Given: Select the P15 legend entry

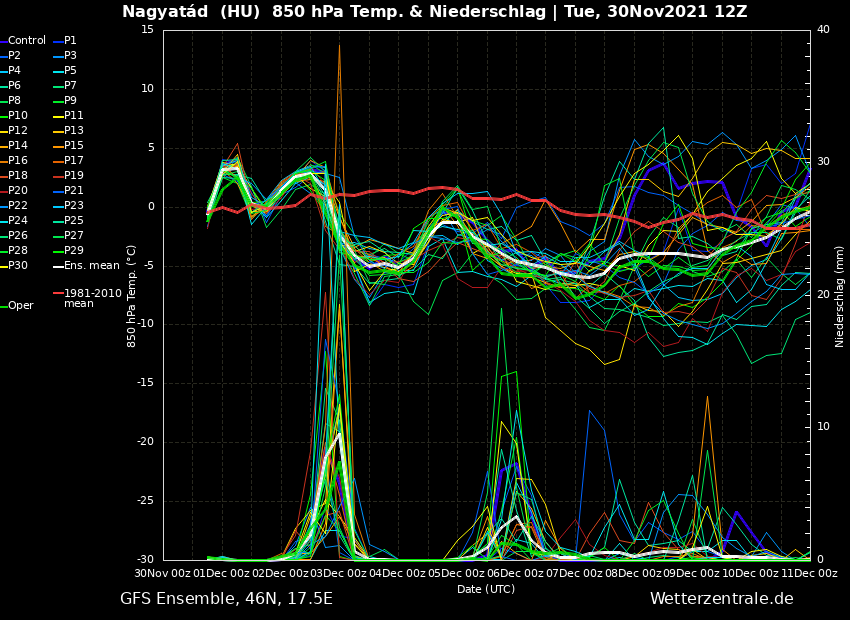Looking at the screenshot, I should 74,146.
